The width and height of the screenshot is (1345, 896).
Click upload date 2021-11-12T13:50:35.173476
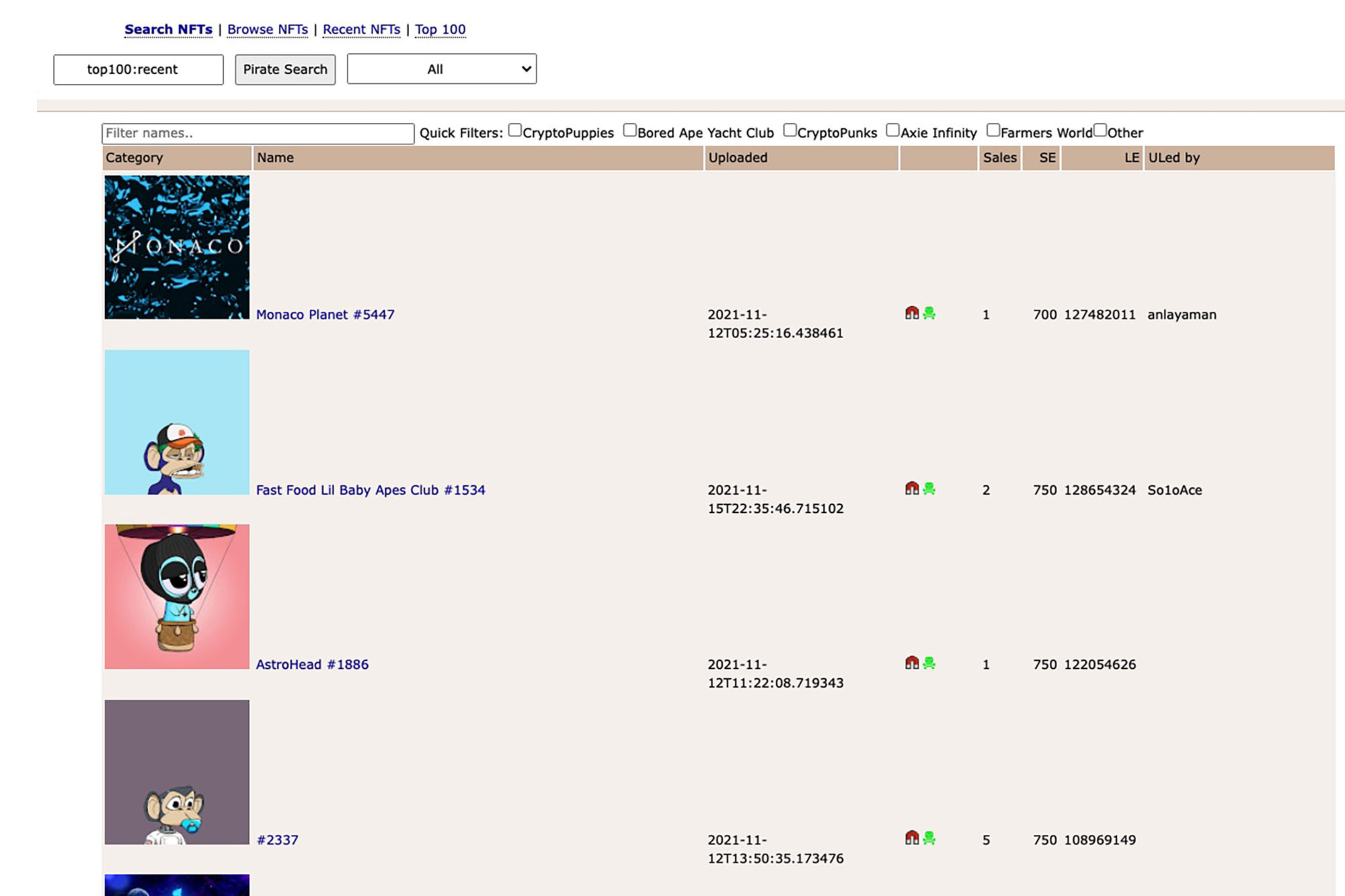coord(775,850)
